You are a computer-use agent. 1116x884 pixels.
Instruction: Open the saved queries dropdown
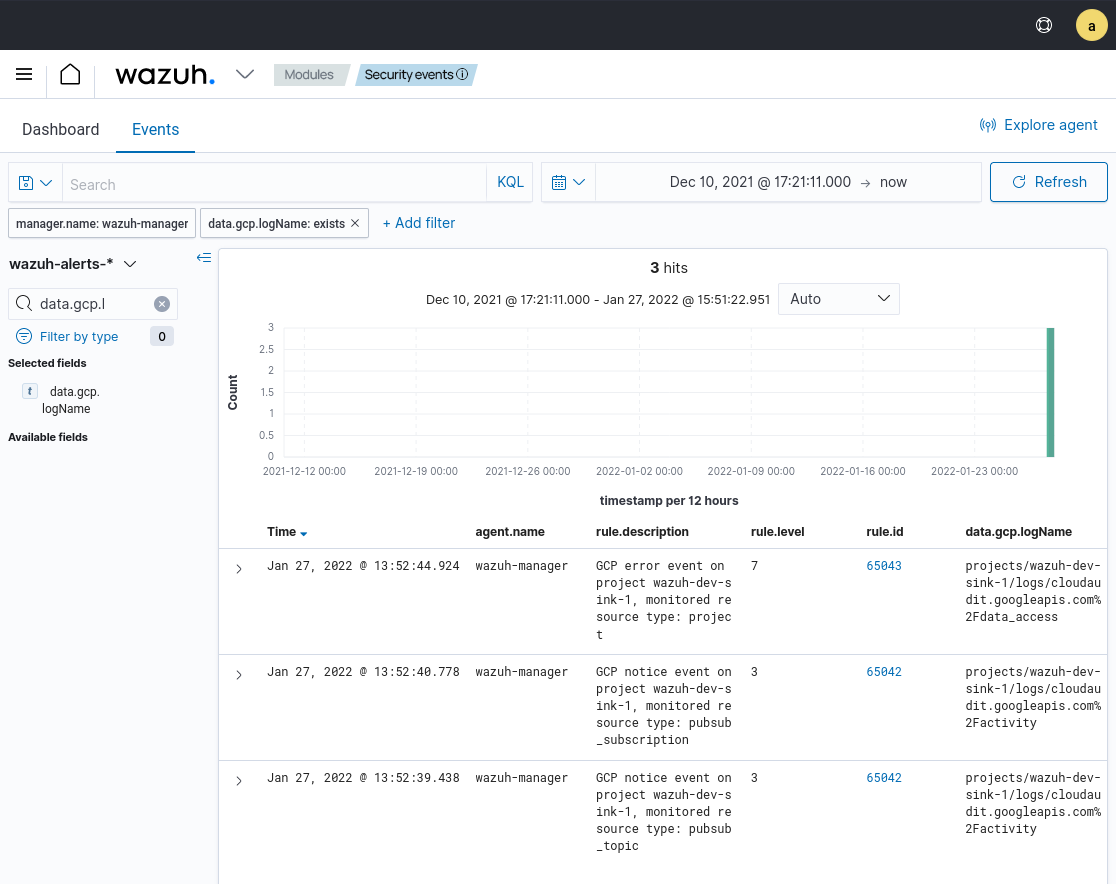point(35,183)
